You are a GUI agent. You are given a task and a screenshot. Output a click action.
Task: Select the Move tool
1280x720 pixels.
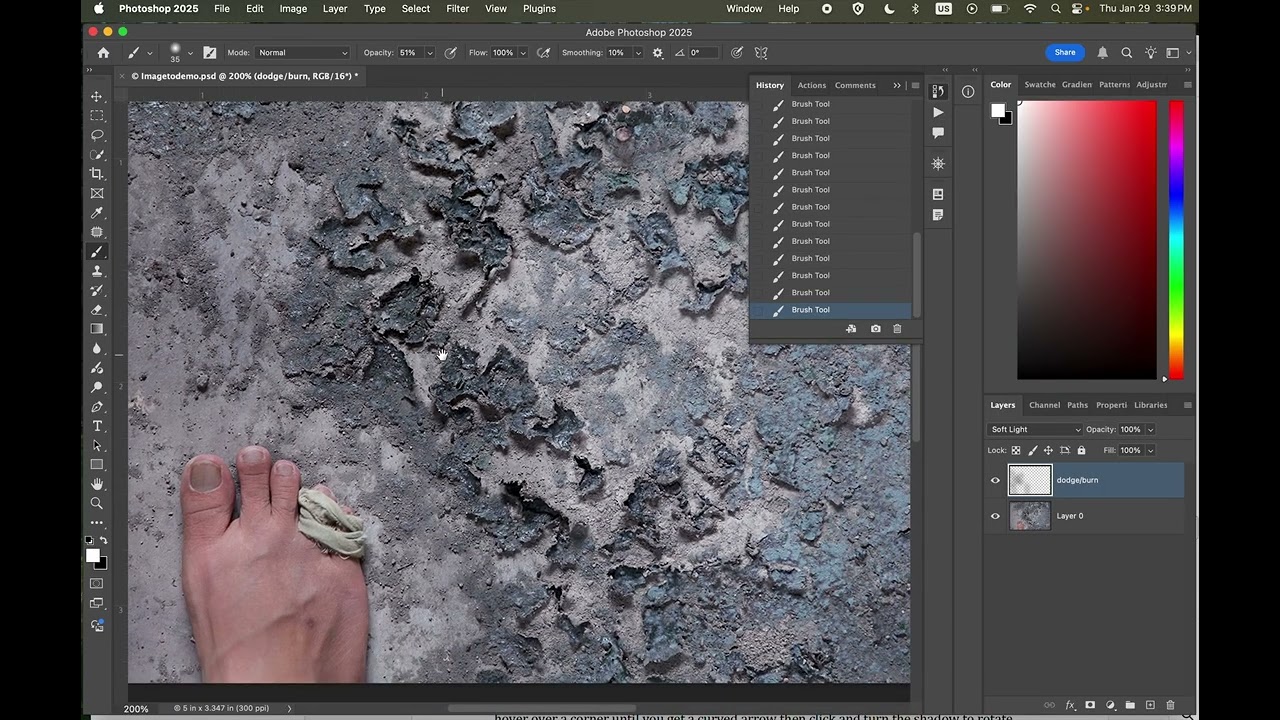point(97,96)
